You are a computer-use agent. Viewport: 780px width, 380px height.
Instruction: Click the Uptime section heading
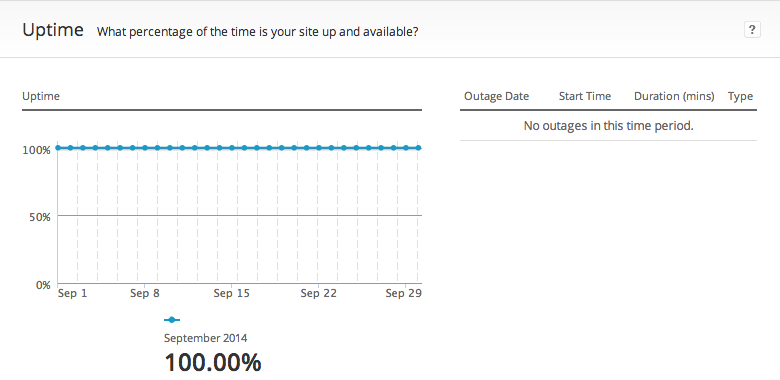click(x=53, y=30)
